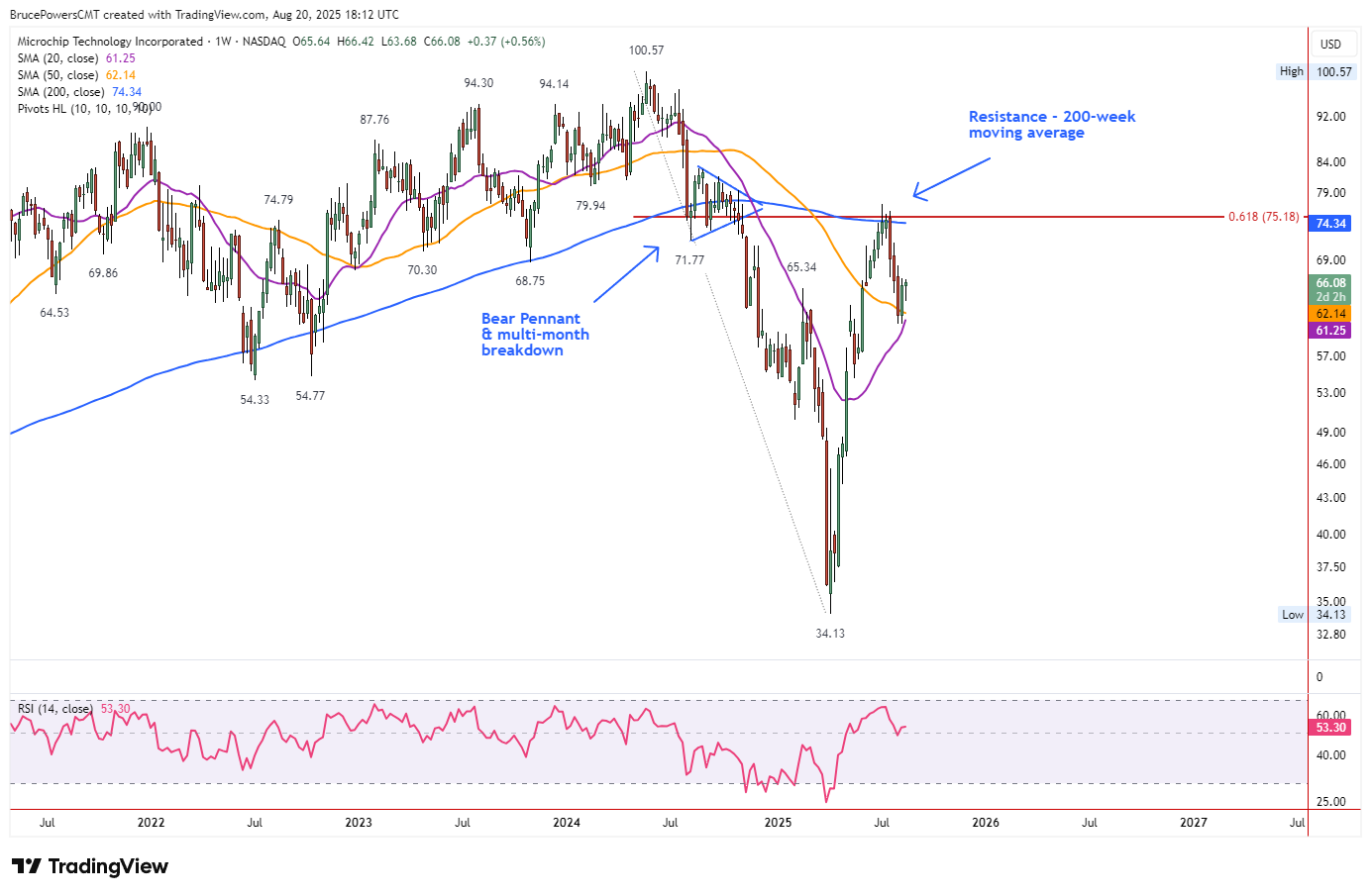Click the 0.618 (75.18) Fibonacci label

[x=1263, y=217]
